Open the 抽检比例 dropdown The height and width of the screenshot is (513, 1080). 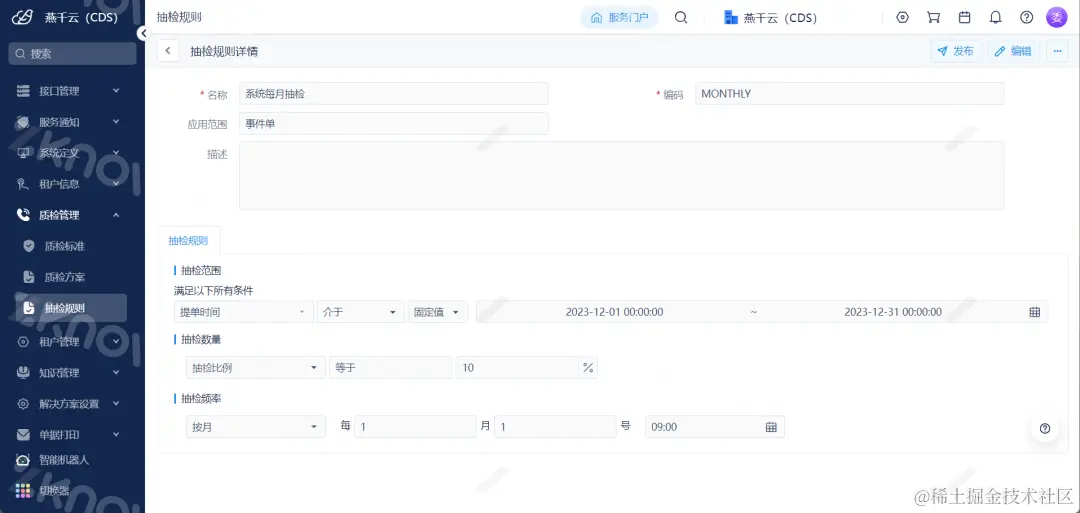256,368
